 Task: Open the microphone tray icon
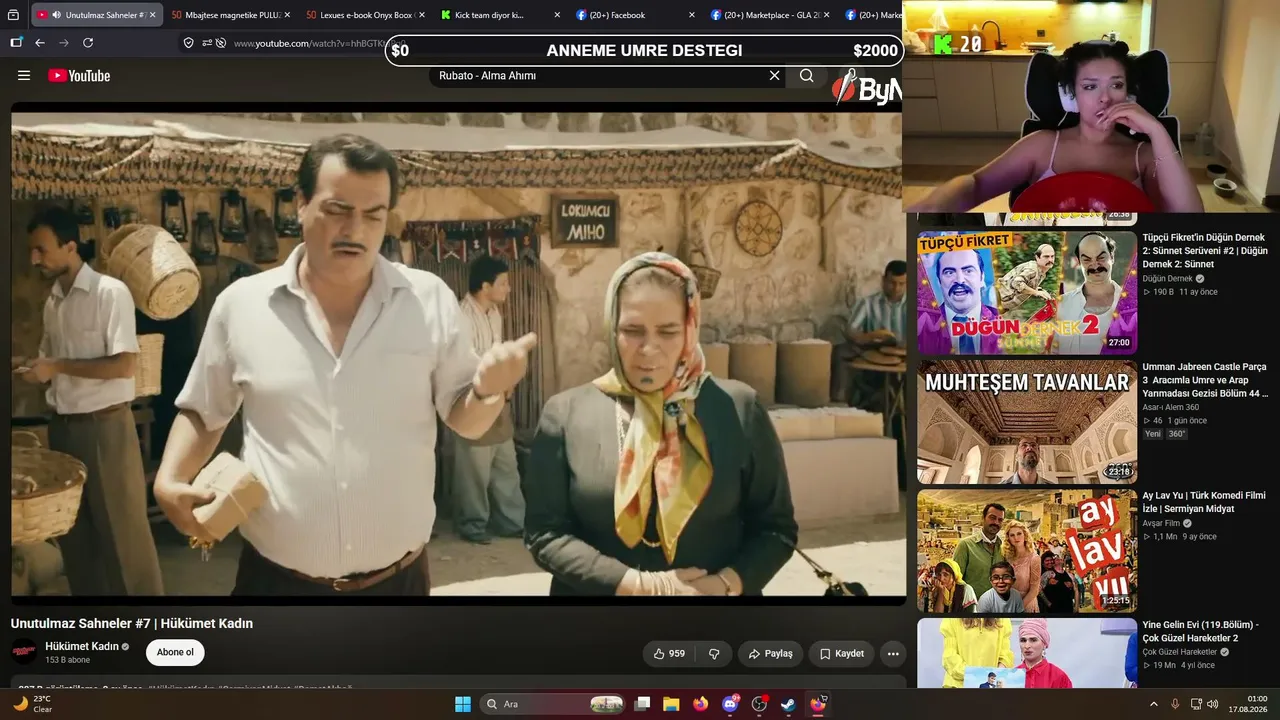[1175, 704]
